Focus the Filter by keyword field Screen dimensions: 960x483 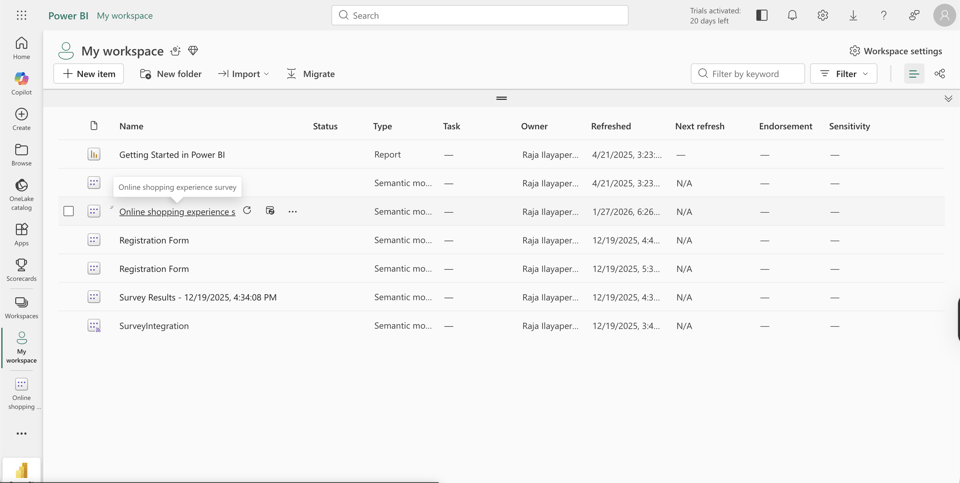[748, 73]
